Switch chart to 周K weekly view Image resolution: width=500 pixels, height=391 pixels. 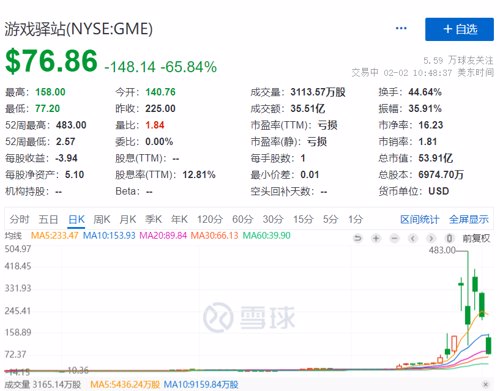click(102, 219)
